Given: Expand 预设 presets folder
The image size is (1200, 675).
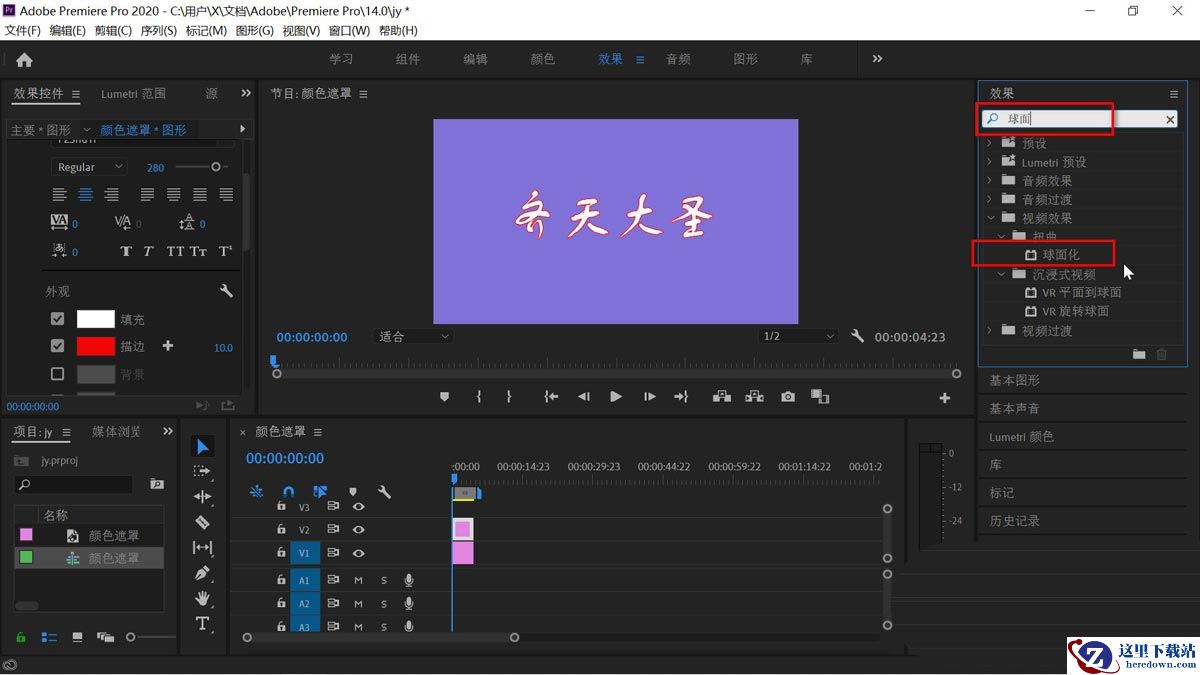Looking at the screenshot, I should pyautogui.click(x=990, y=143).
